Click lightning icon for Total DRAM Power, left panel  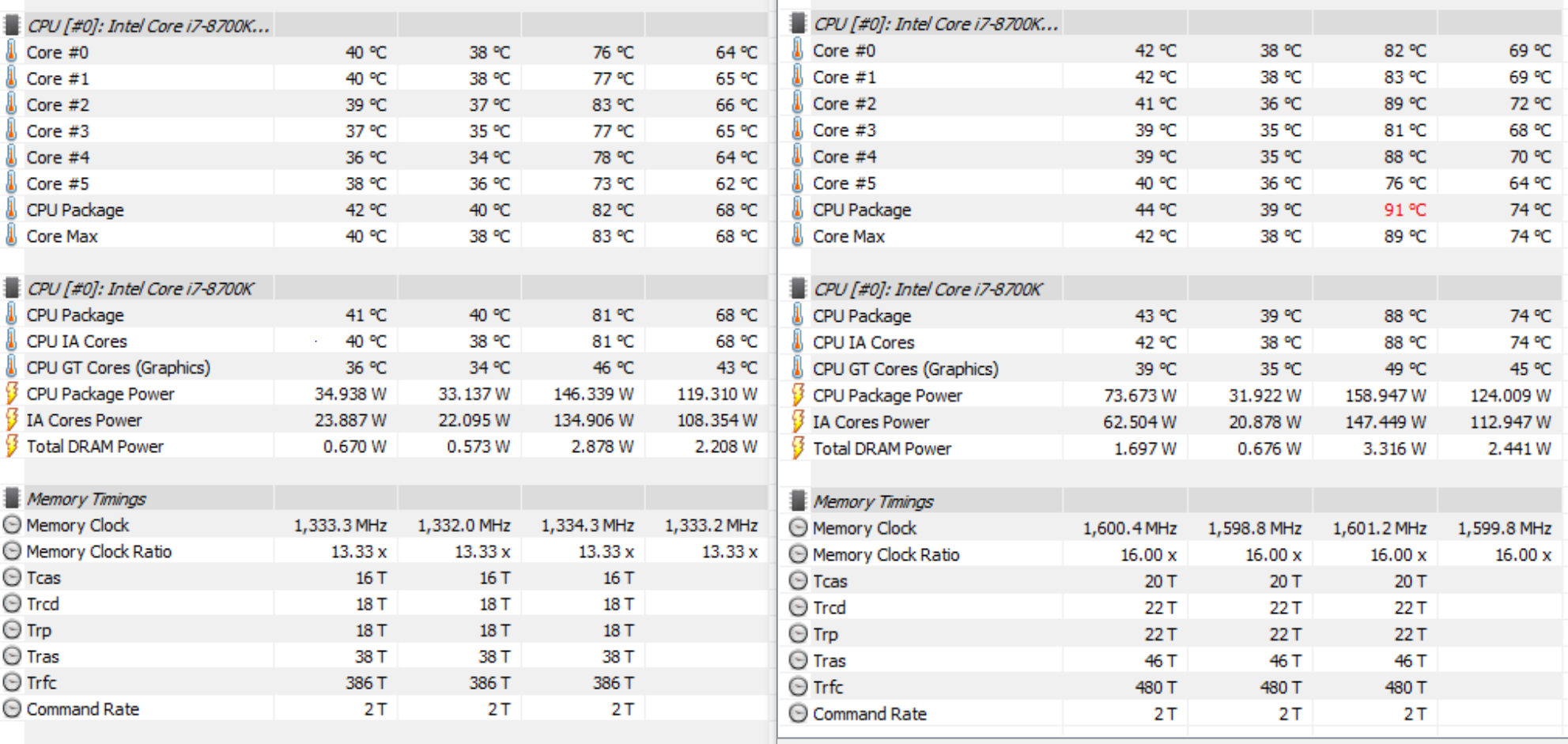(x=12, y=446)
